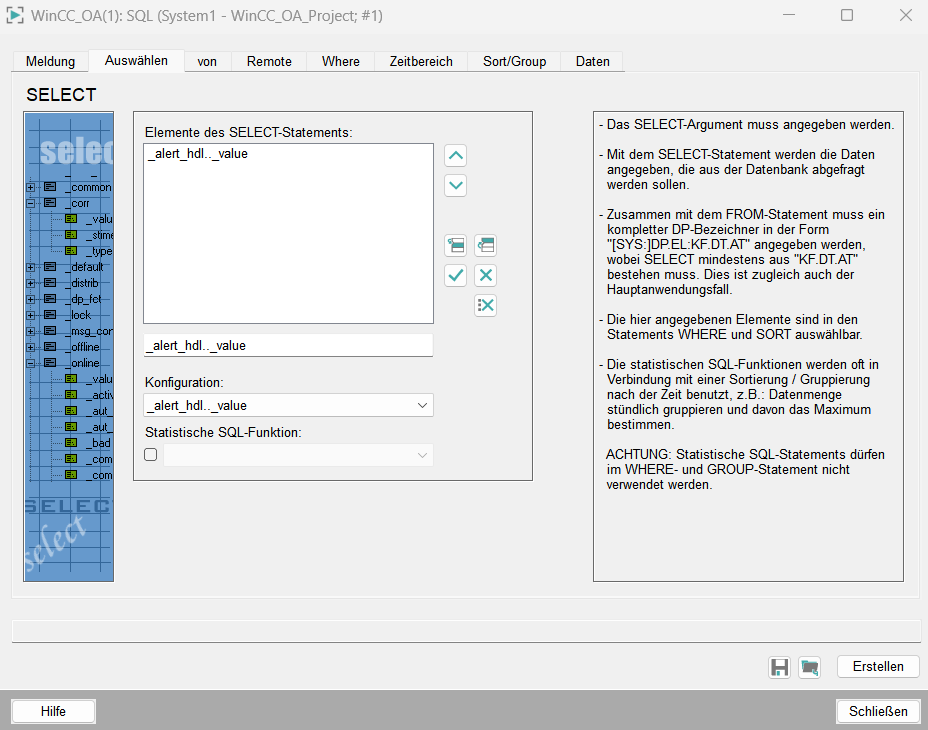The height and width of the screenshot is (730, 928).
Task: Click the element text field below the list
Action: (288, 345)
